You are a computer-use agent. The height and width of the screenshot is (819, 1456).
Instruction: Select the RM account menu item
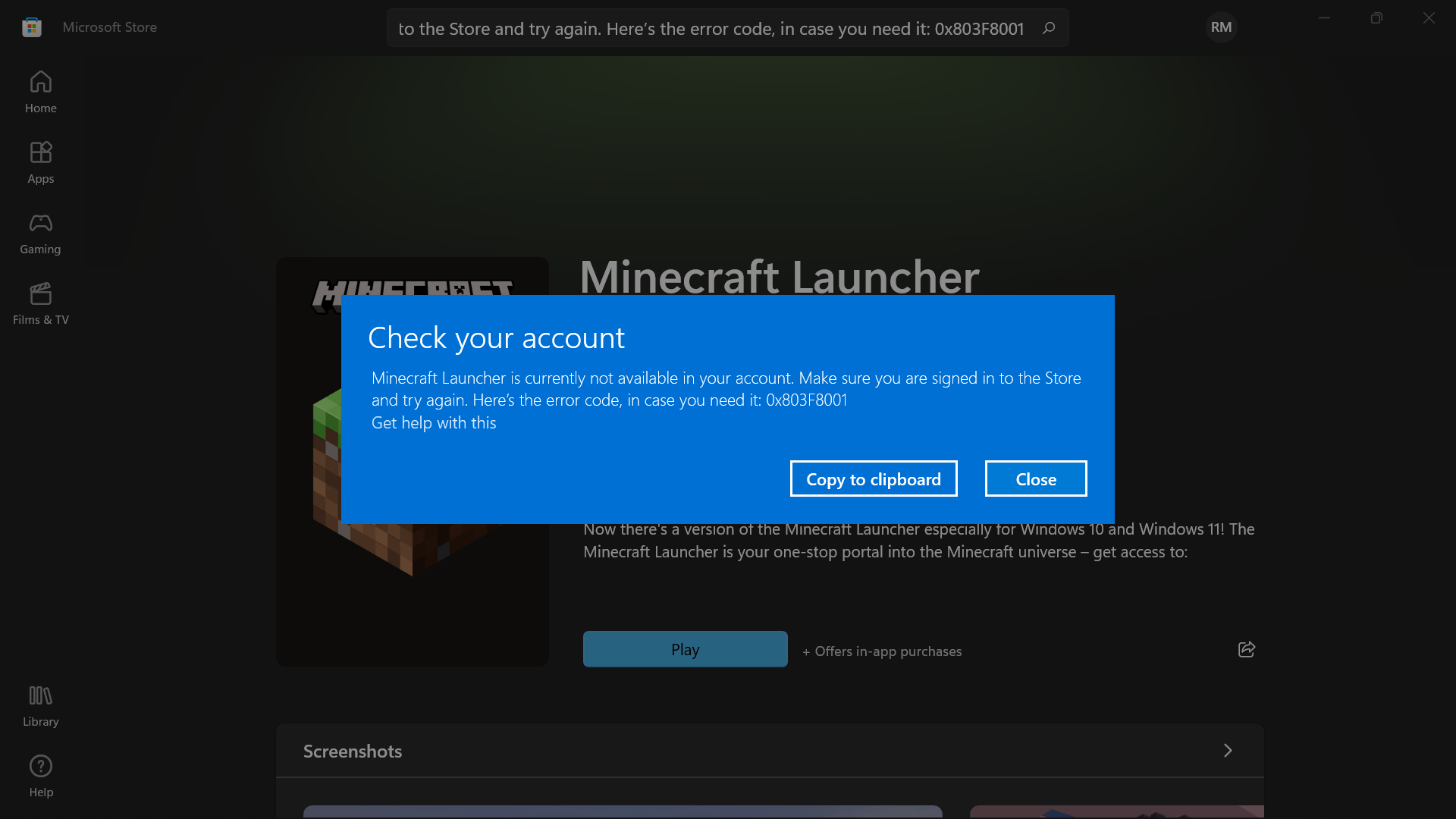coord(1220,27)
